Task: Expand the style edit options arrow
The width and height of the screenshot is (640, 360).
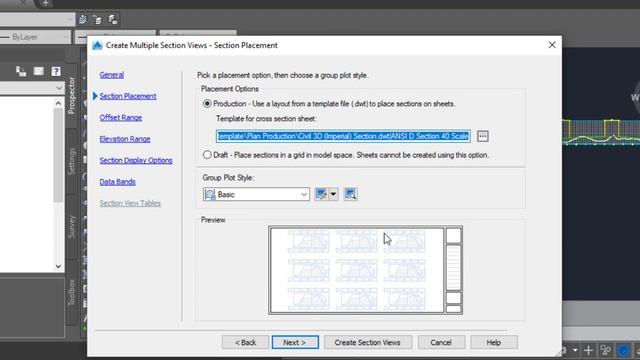Action: 333,194
